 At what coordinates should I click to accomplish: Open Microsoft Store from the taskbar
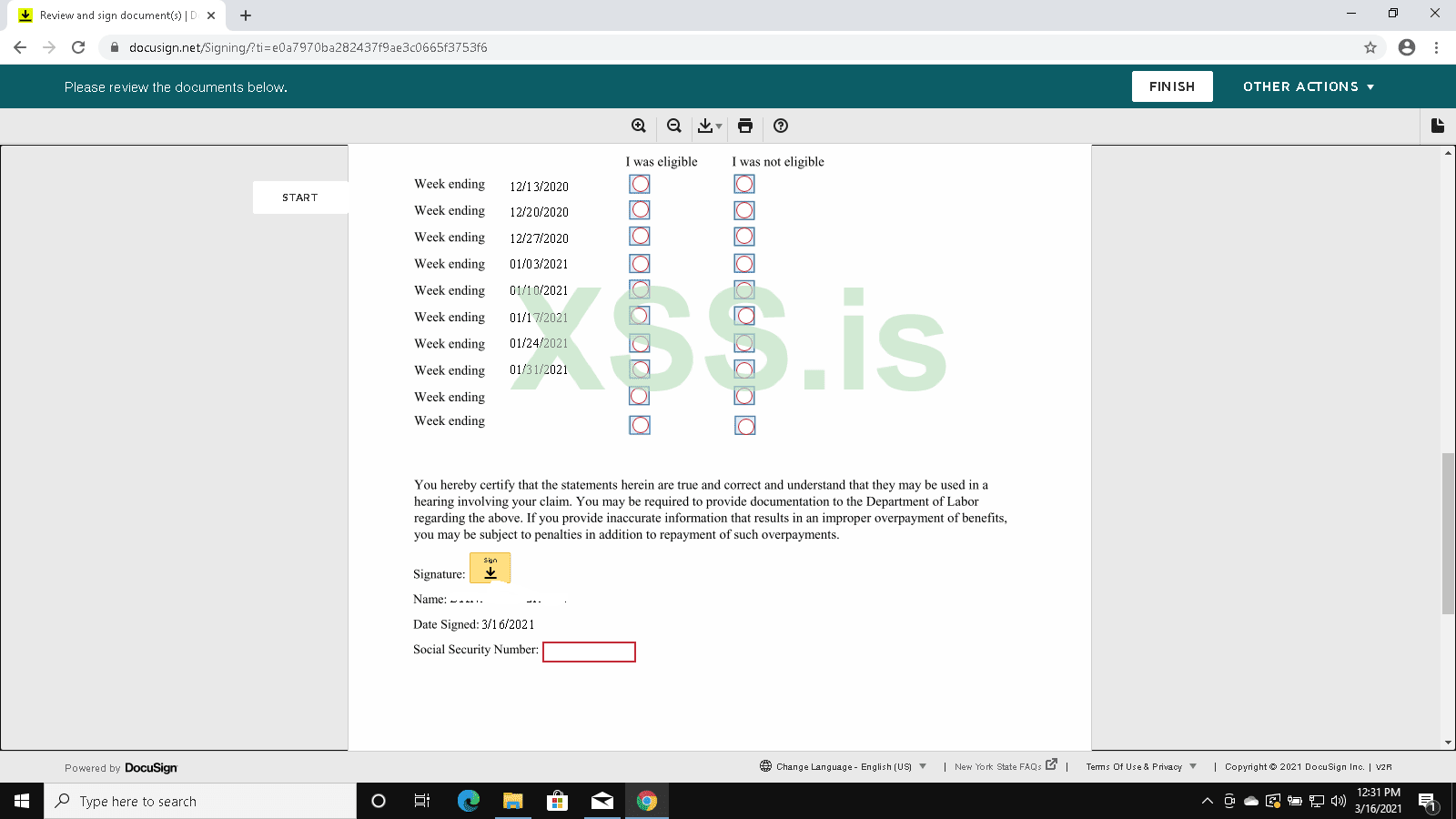558,801
